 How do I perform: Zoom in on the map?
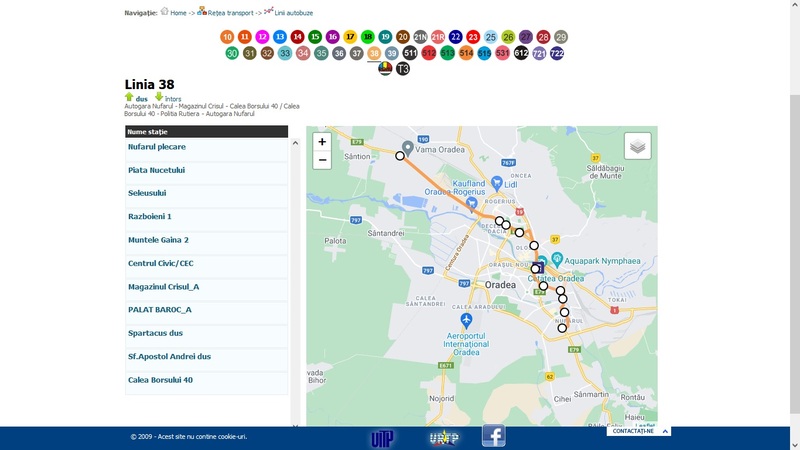pyautogui.click(x=322, y=142)
